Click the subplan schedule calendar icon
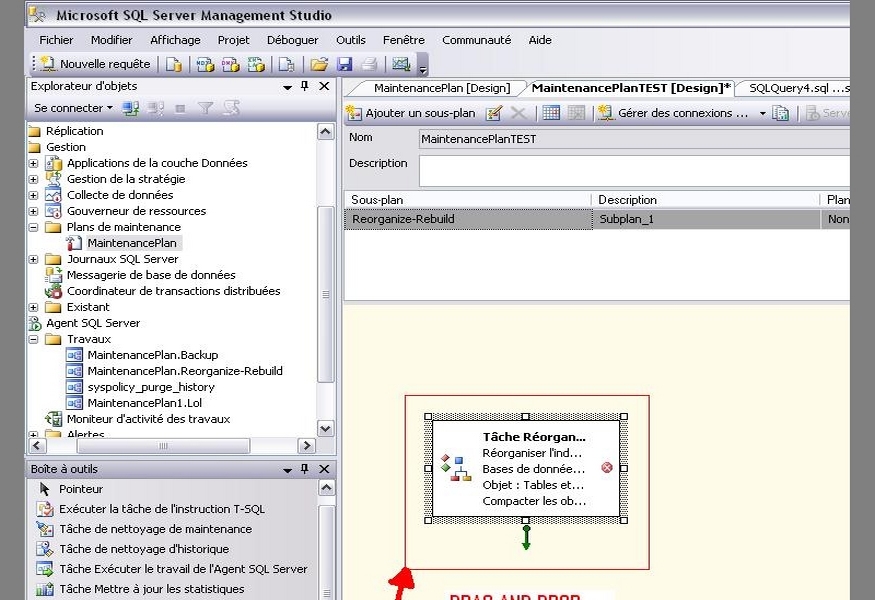Screen dimensions: 875x600 click(551, 113)
